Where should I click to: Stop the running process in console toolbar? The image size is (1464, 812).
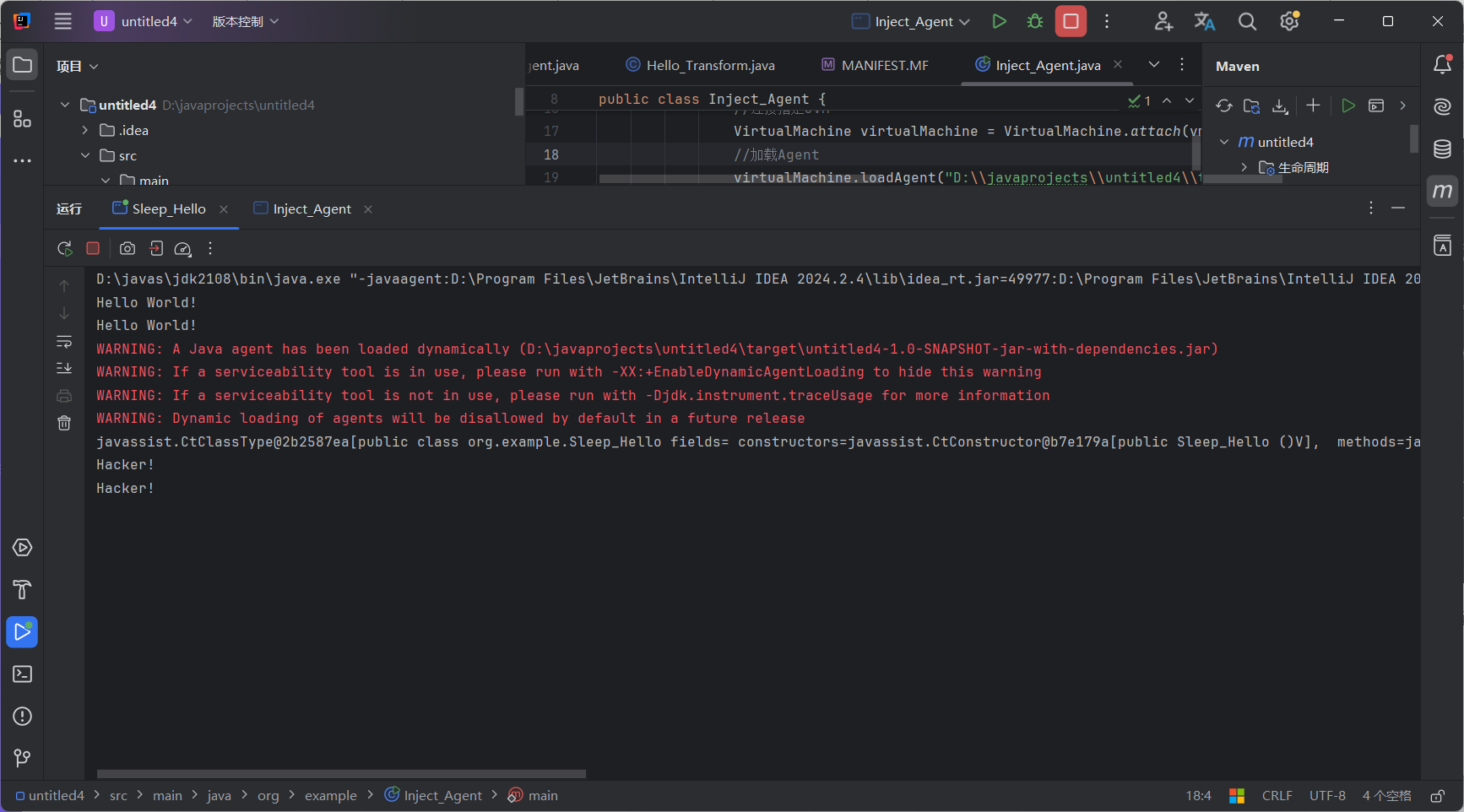(x=93, y=249)
